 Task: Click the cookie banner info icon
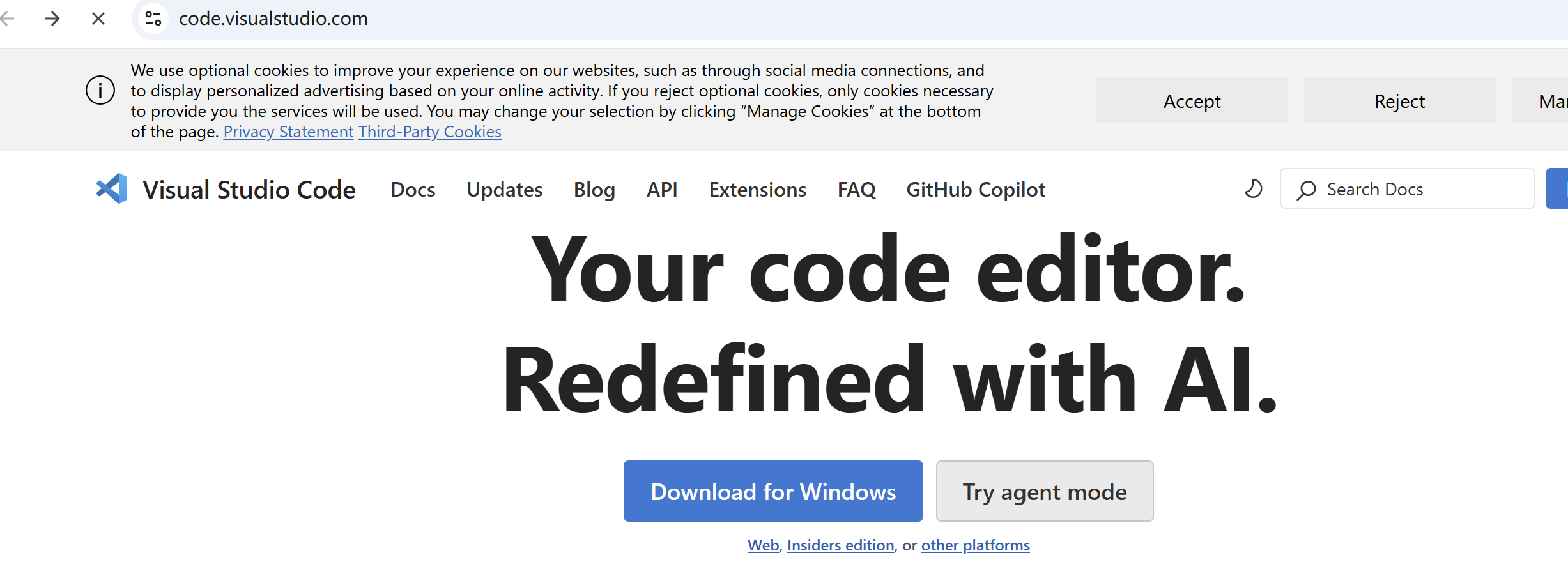[100, 90]
